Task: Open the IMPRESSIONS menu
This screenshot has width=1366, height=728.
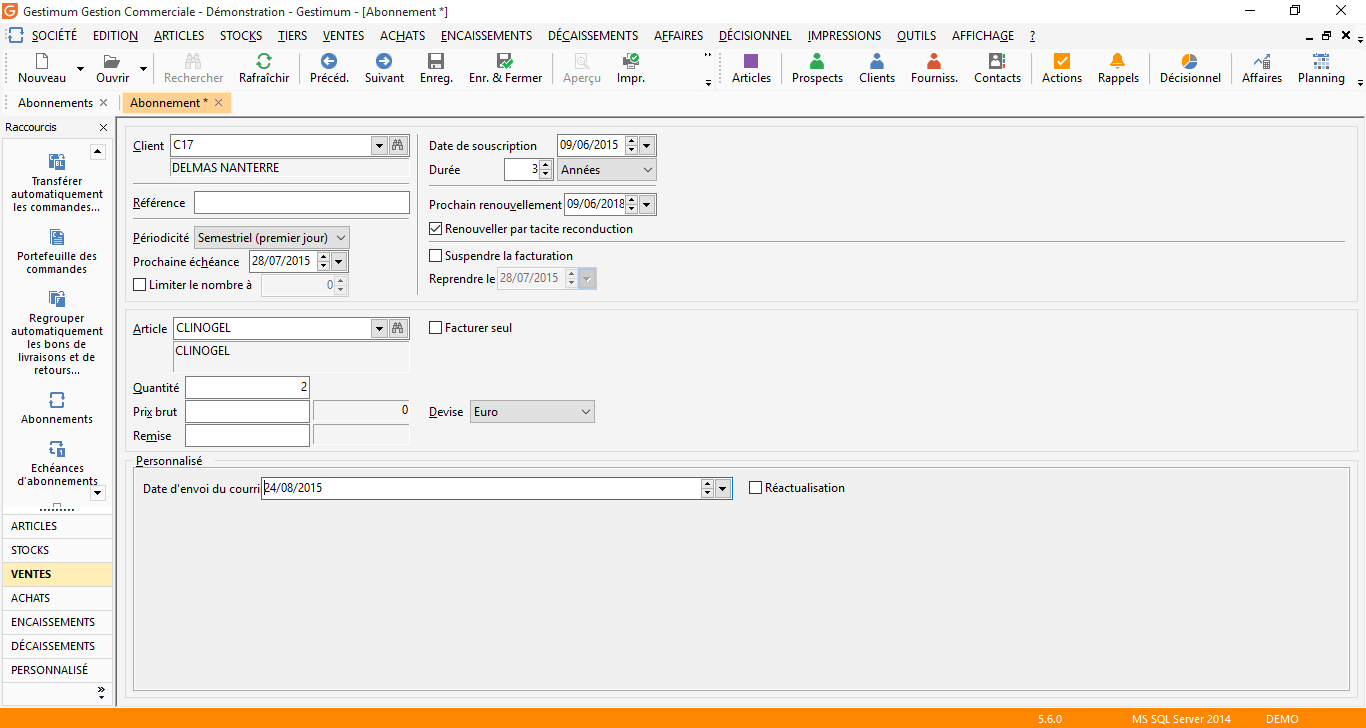Action: point(844,36)
